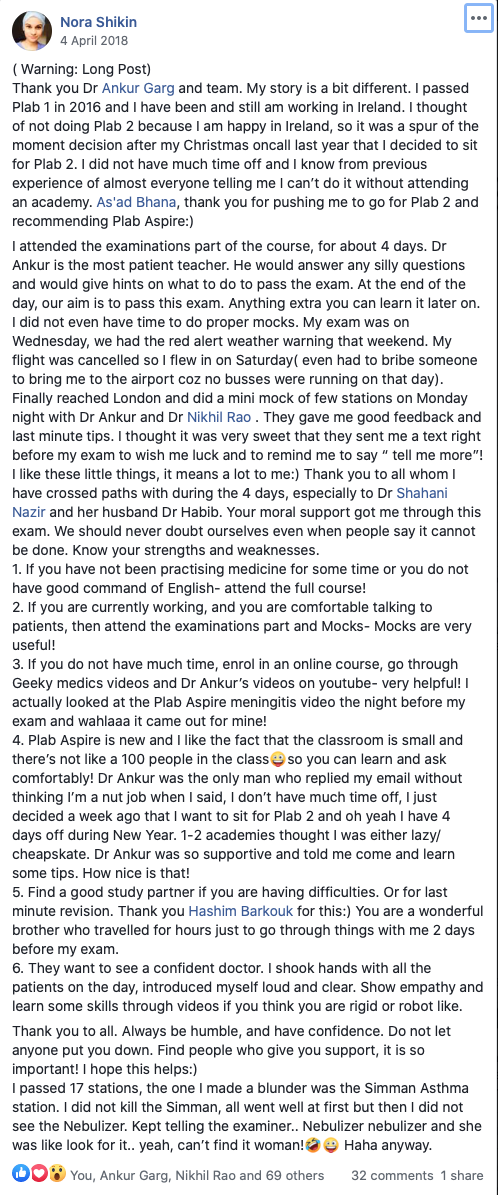The image size is (498, 1195).
Task: Show the 1 share details
Action: (x=461, y=1175)
